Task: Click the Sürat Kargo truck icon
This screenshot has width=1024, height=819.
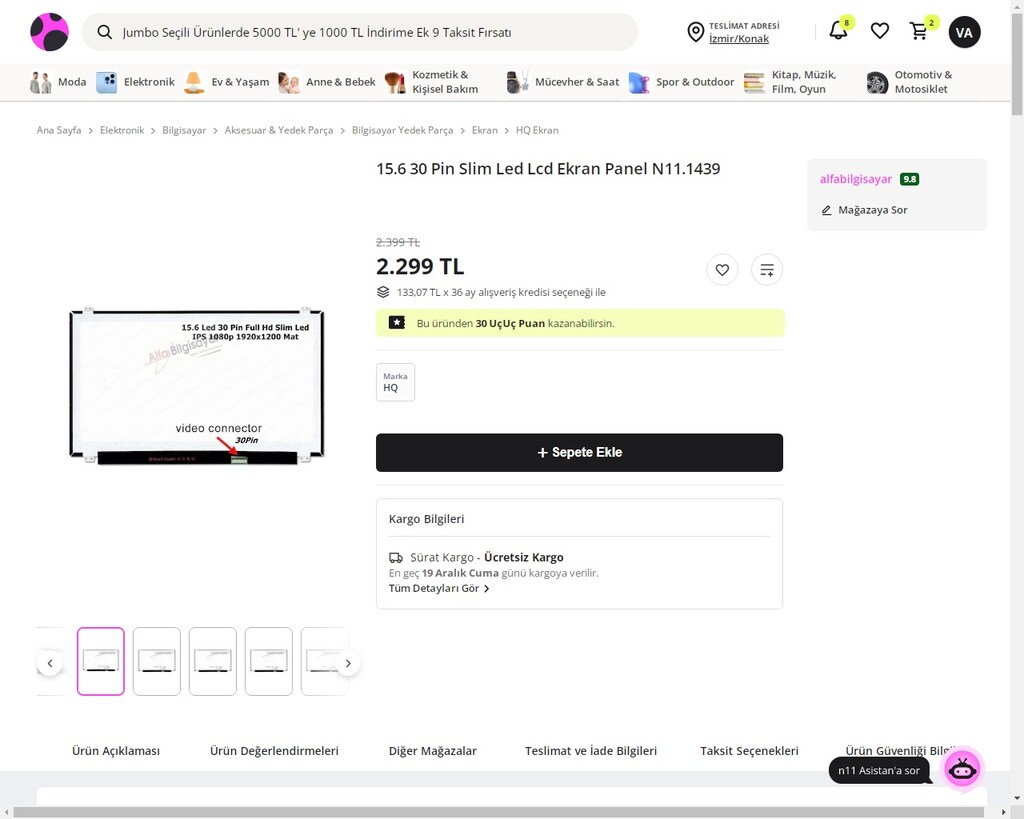Action: [x=396, y=558]
